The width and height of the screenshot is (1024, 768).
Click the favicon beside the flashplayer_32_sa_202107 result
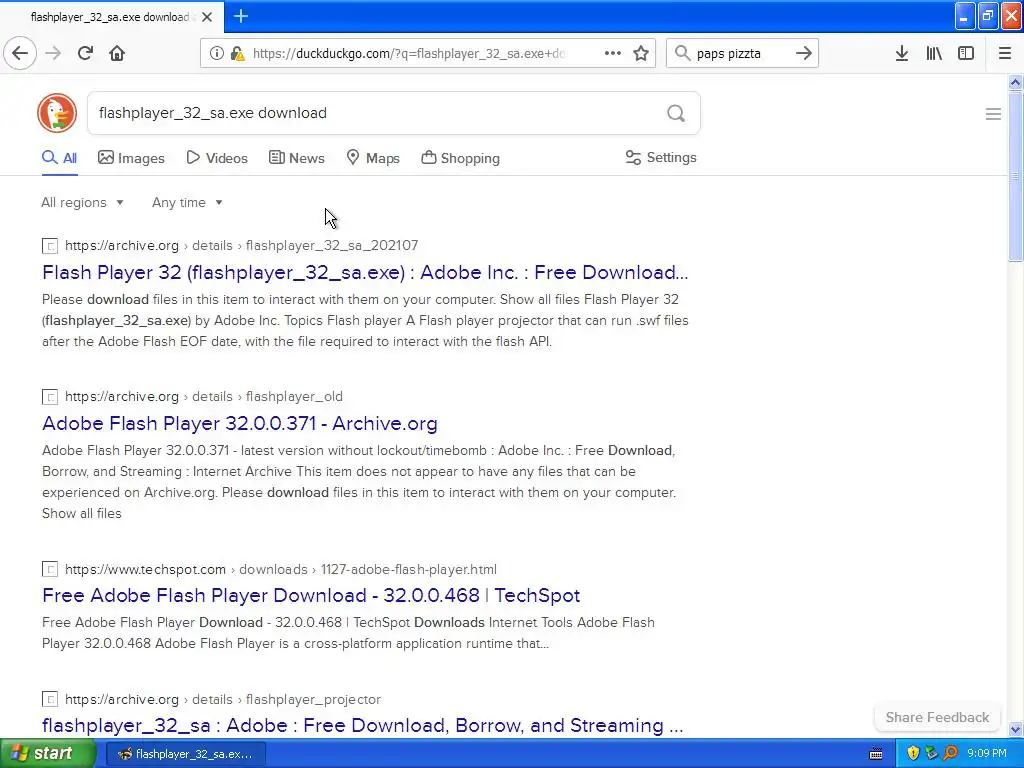[x=50, y=246]
